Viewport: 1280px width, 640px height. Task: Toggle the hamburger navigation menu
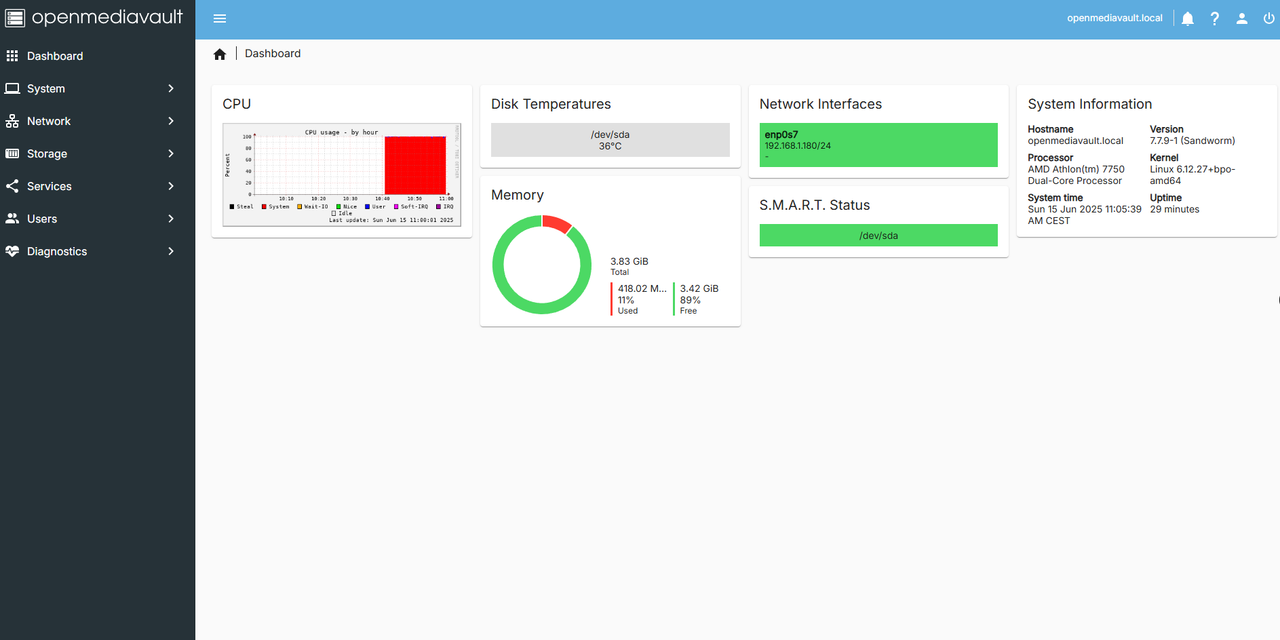(x=220, y=18)
